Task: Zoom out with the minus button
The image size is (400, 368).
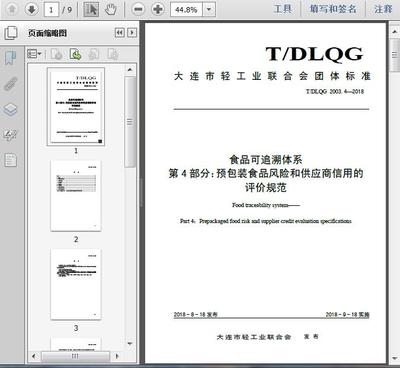Action: pyautogui.click(x=138, y=9)
